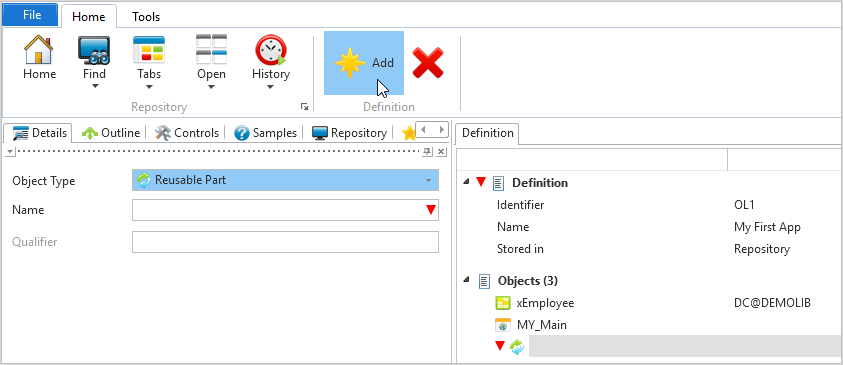This screenshot has height=365, width=843.
Task: Select the MY_Main object in tree
Action: pos(541,325)
